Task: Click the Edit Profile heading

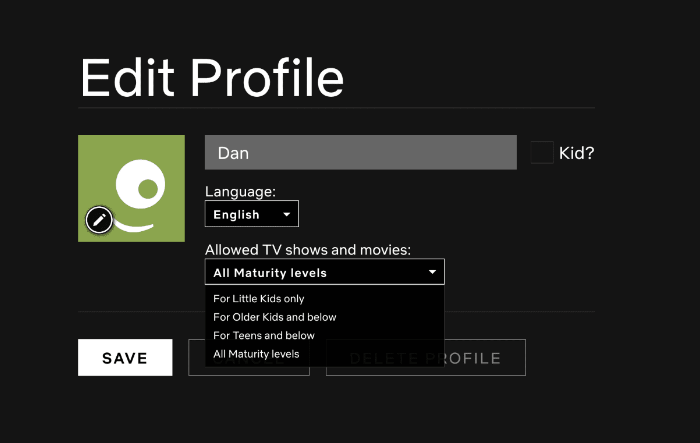Action: click(x=212, y=78)
